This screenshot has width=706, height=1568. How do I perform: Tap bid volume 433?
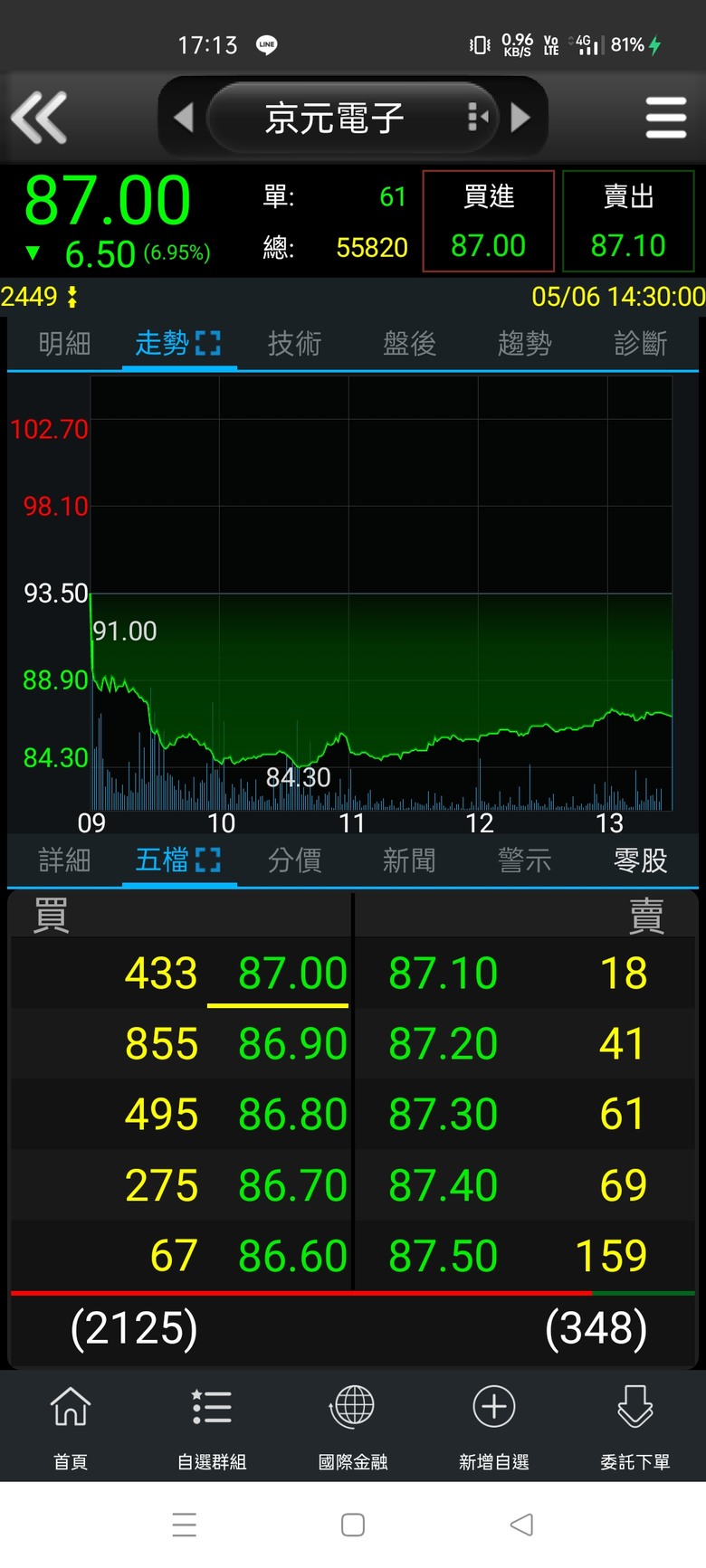(x=161, y=974)
